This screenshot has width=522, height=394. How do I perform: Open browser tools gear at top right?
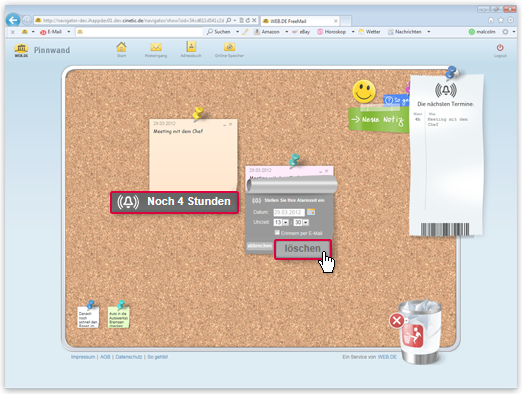click(x=511, y=20)
